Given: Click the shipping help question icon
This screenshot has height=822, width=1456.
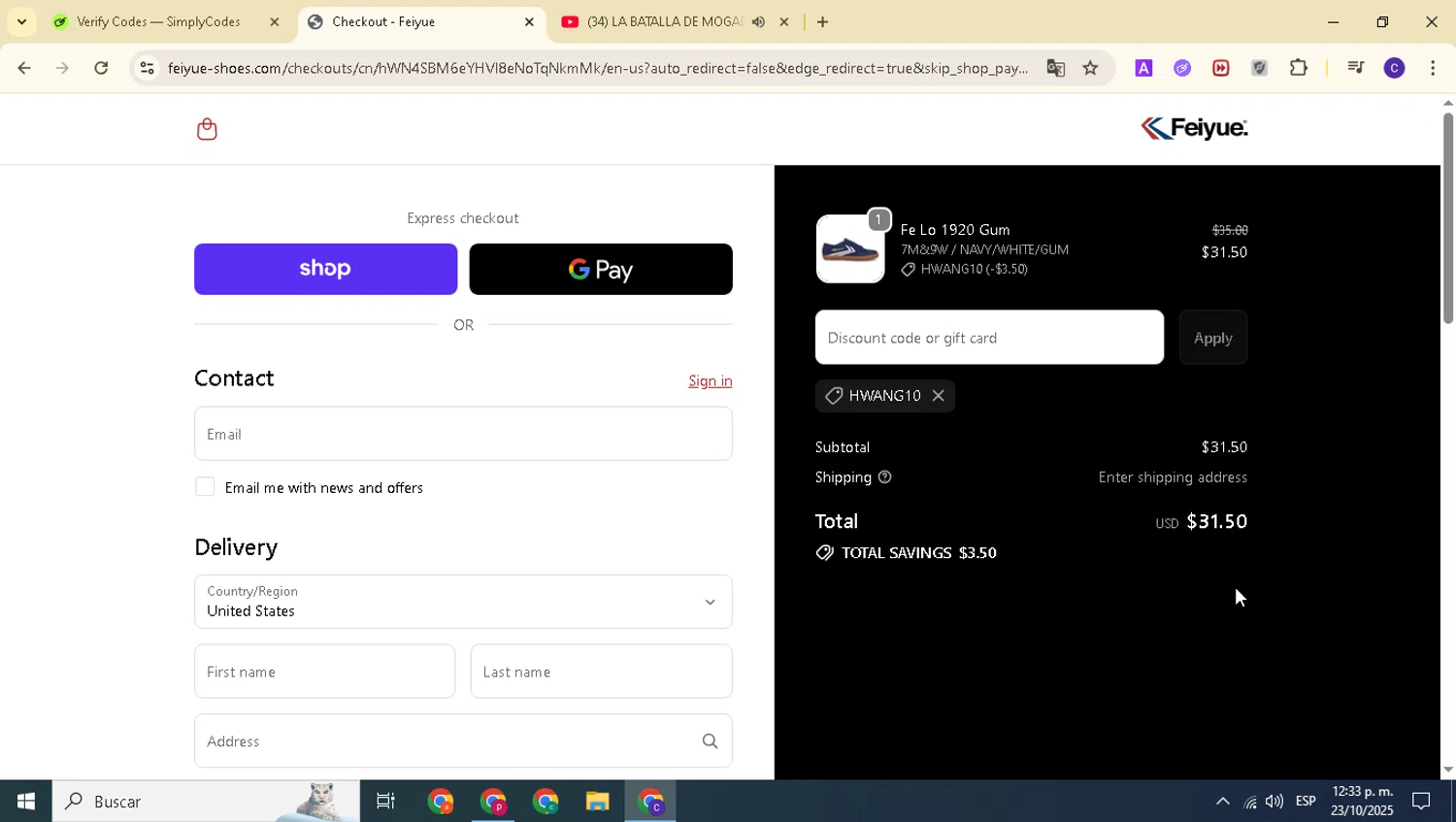Looking at the screenshot, I should click(884, 477).
